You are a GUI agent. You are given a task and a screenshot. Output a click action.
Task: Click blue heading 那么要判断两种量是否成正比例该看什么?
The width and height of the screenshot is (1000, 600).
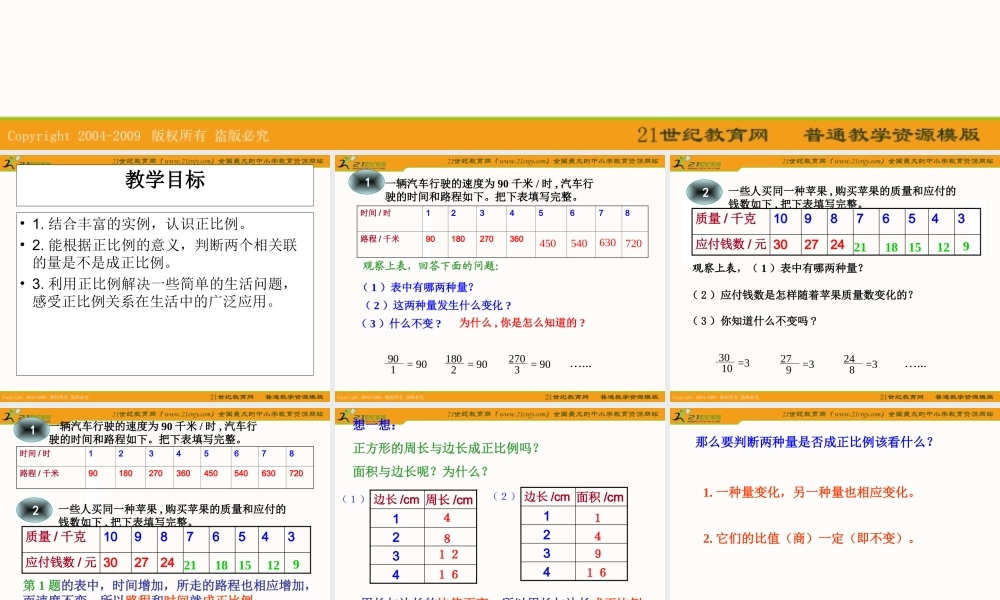tap(814, 442)
